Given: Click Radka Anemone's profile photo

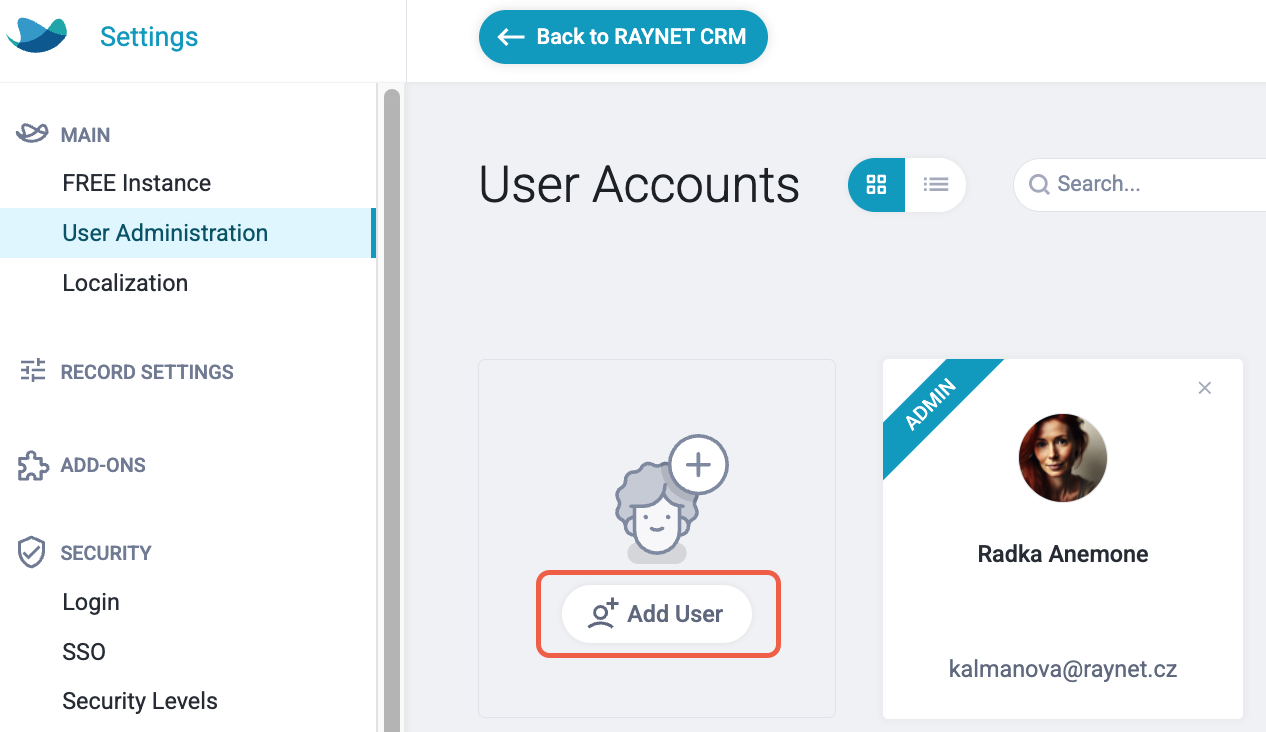Looking at the screenshot, I should (1063, 458).
